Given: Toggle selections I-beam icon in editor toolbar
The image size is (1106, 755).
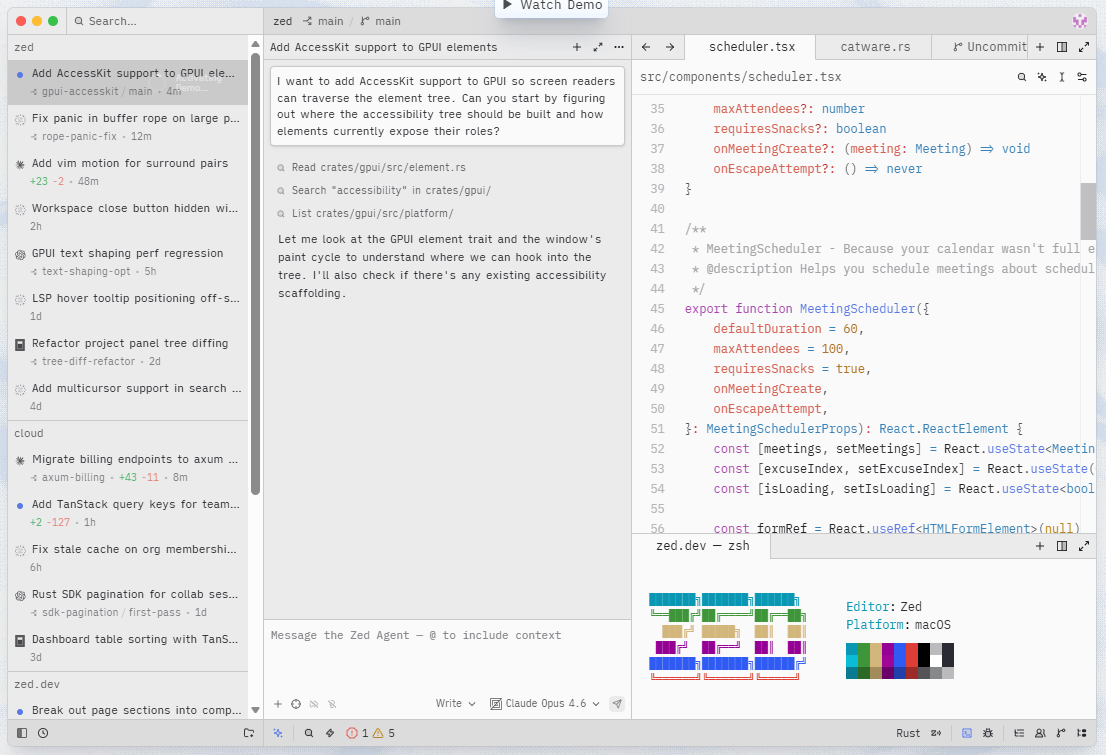Looking at the screenshot, I should (1062, 77).
